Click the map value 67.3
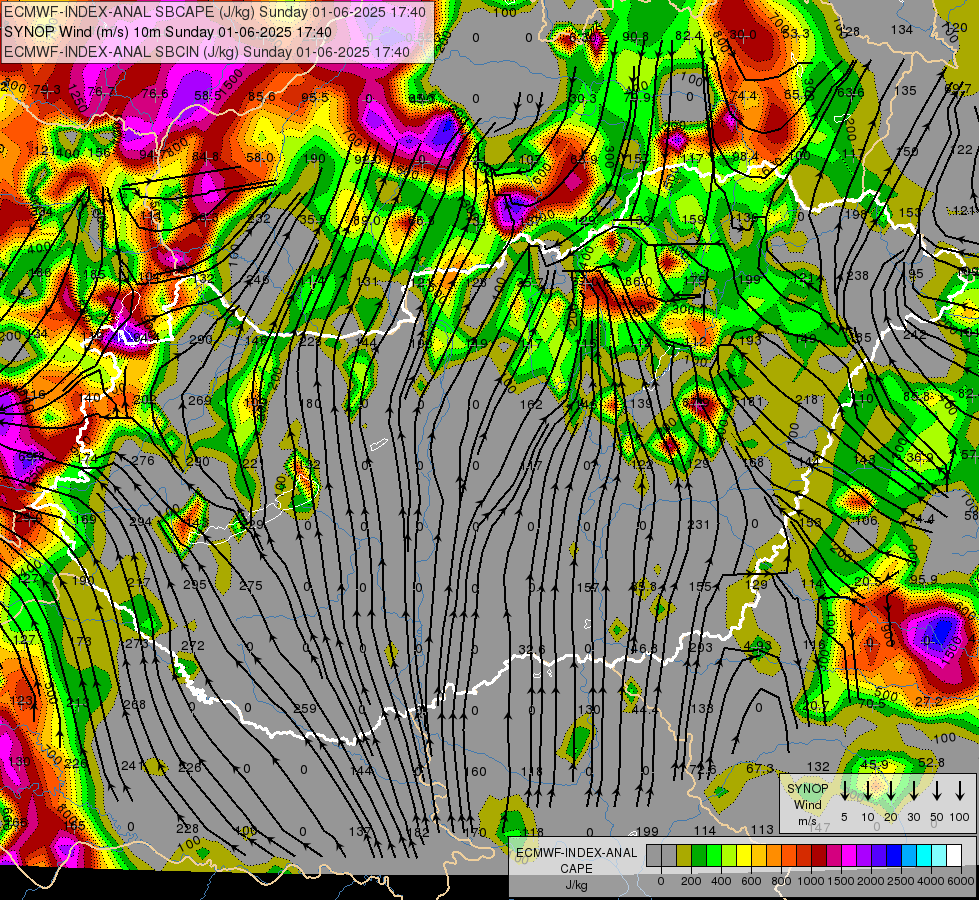The width and height of the screenshot is (979, 900). (x=759, y=768)
